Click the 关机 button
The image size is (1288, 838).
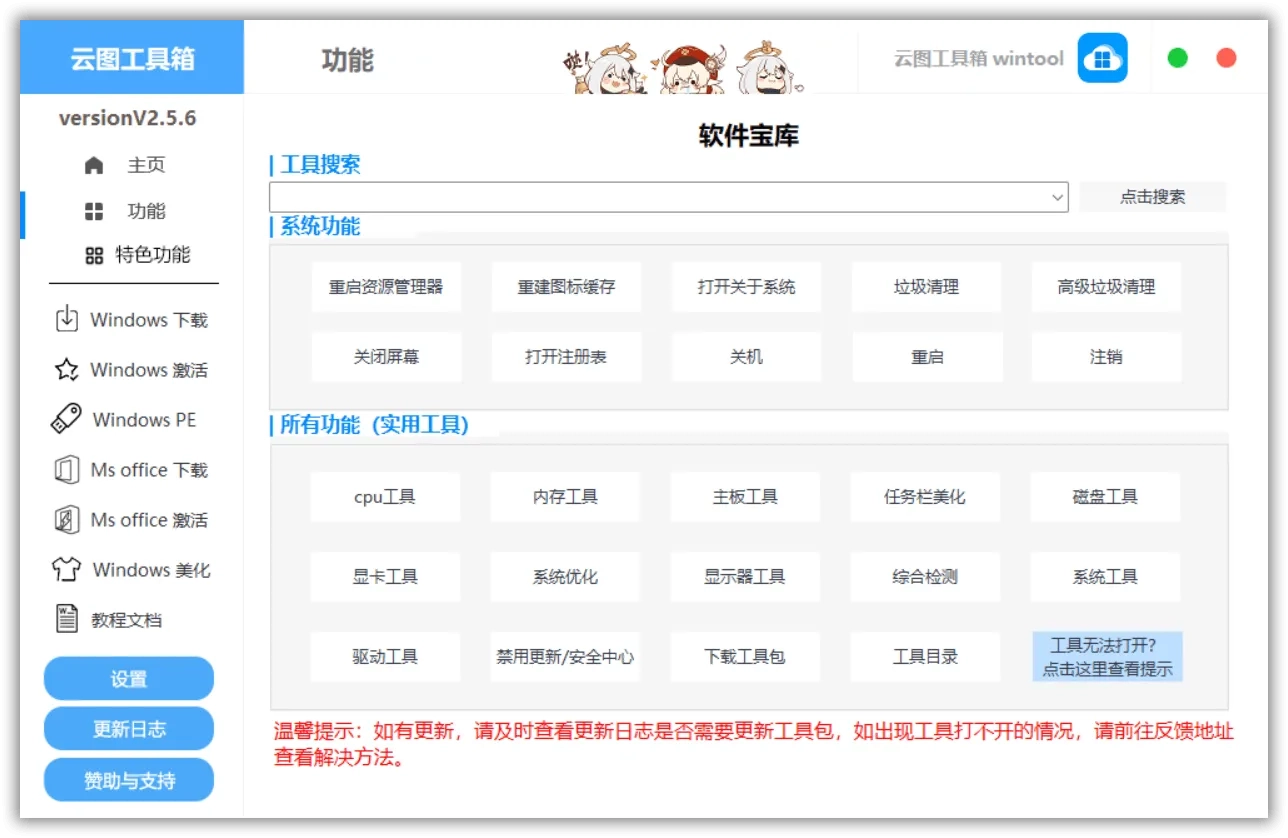(x=746, y=357)
